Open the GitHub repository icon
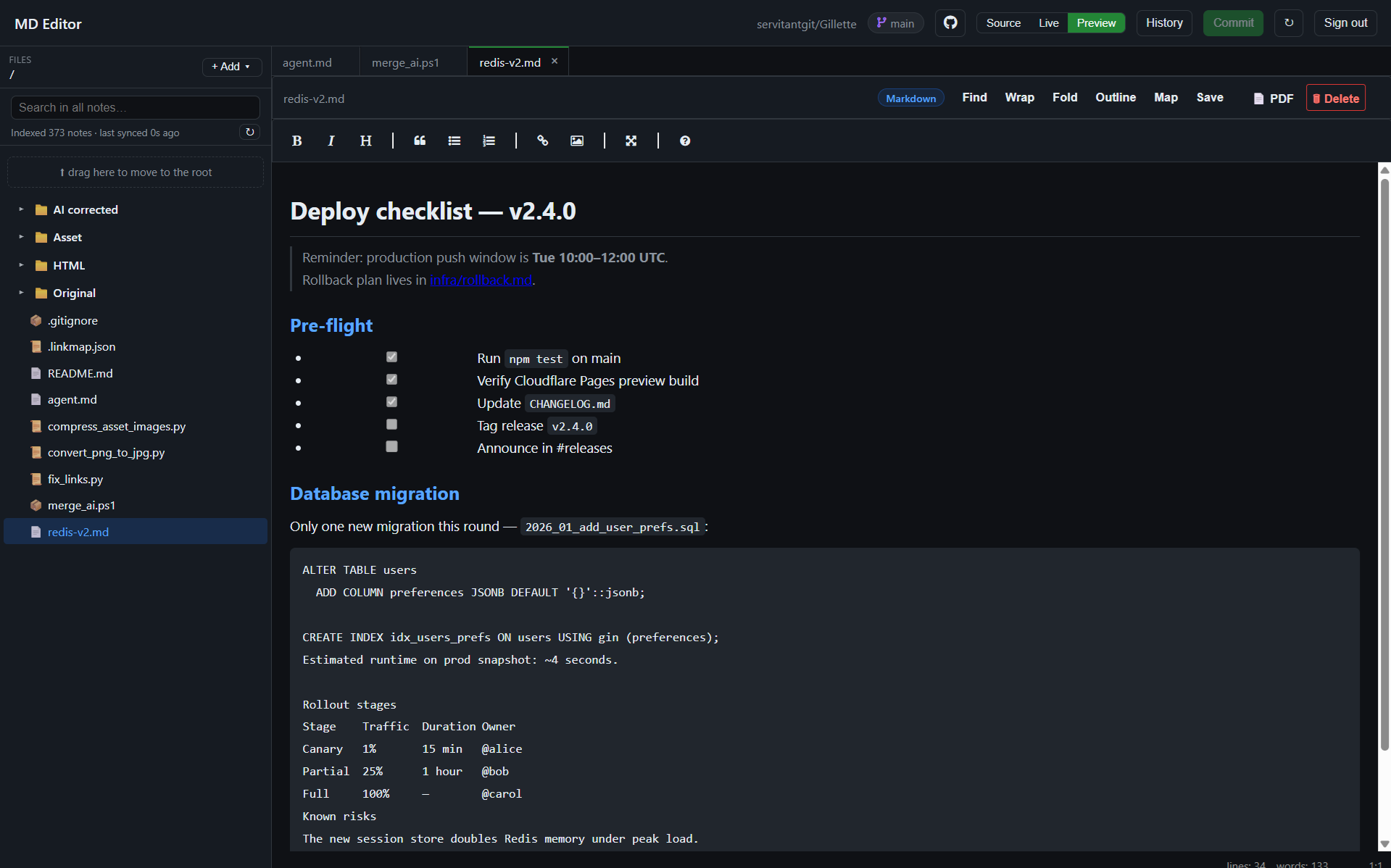This screenshot has width=1391, height=868. pyautogui.click(x=950, y=23)
